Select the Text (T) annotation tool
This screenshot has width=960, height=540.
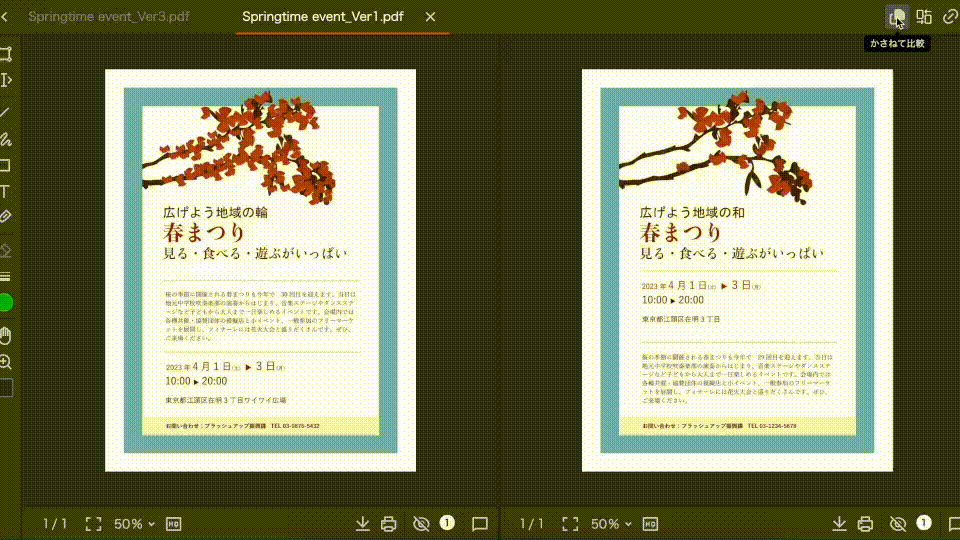tap(5, 192)
